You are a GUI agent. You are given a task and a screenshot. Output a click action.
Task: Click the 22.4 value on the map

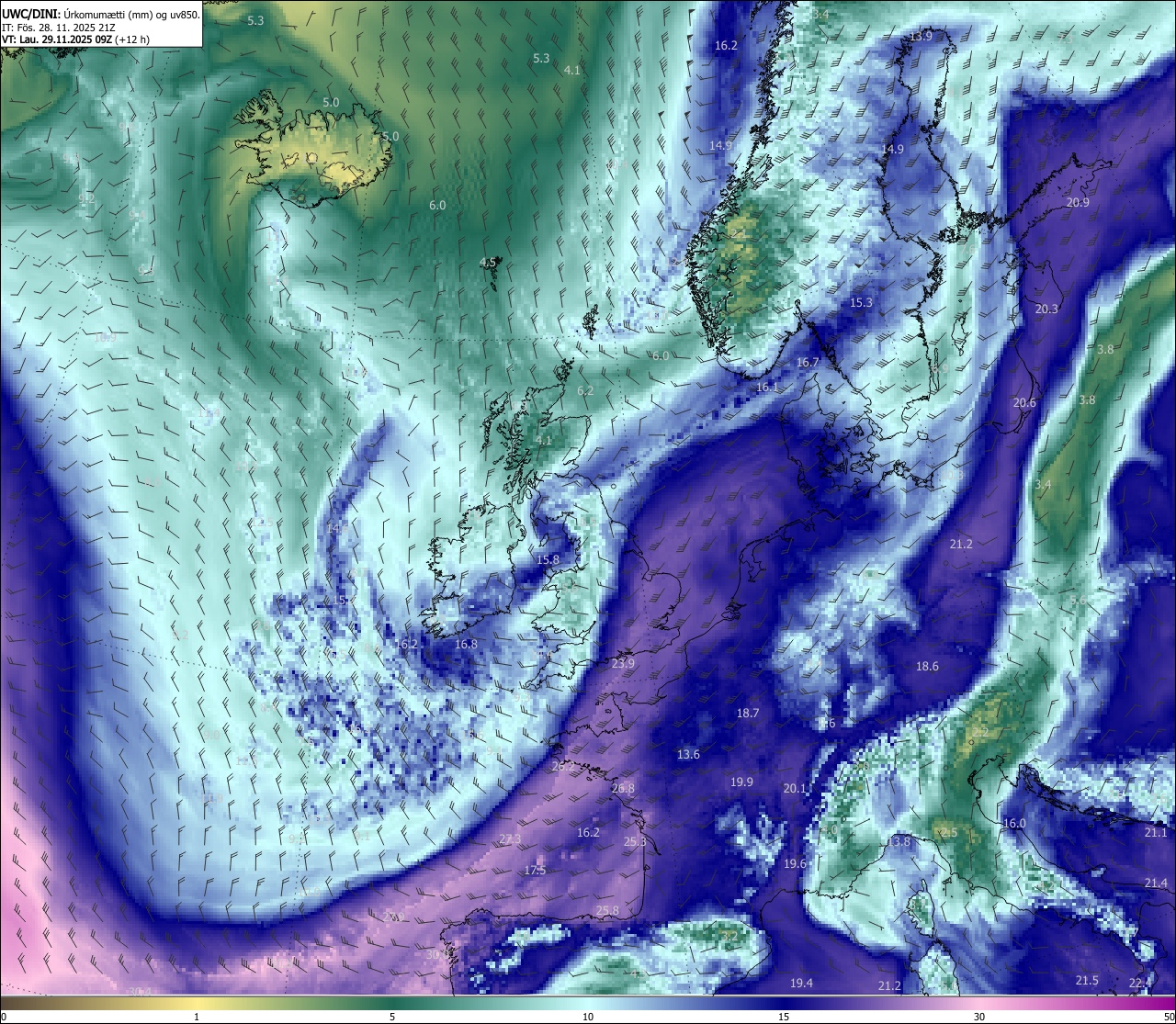[1140, 983]
